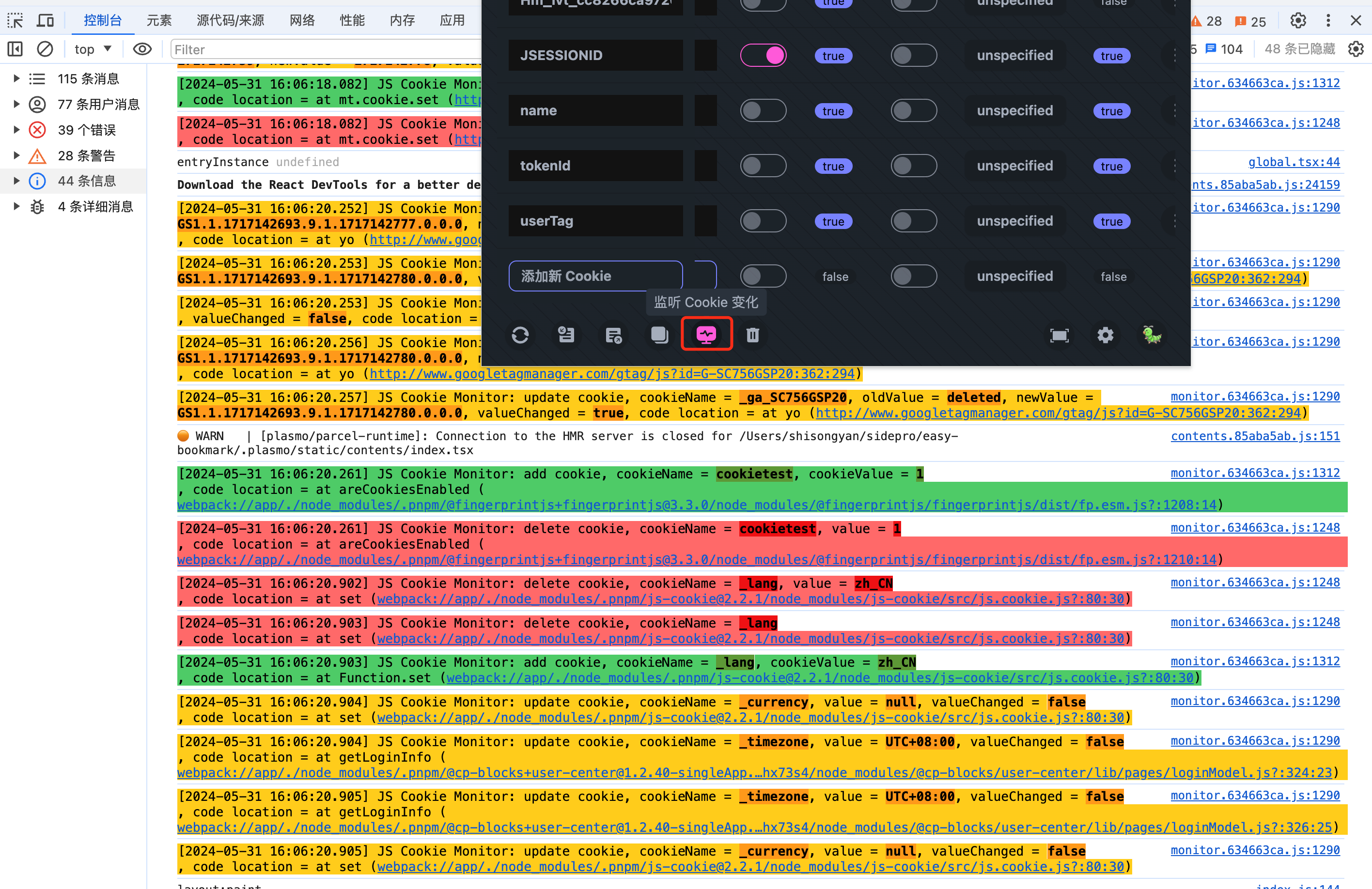Image resolution: width=1372 pixels, height=889 pixels.
Task: Click the green caterpillar icon
Action: click(1152, 335)
